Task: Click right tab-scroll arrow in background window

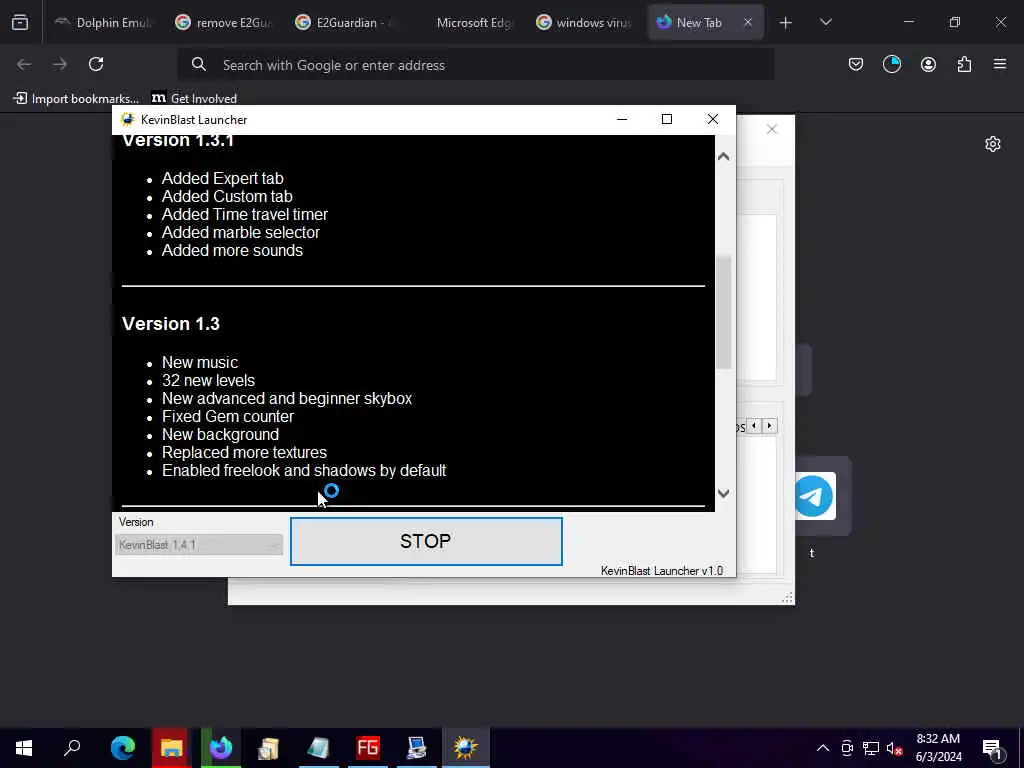Action: pos(769,426)
